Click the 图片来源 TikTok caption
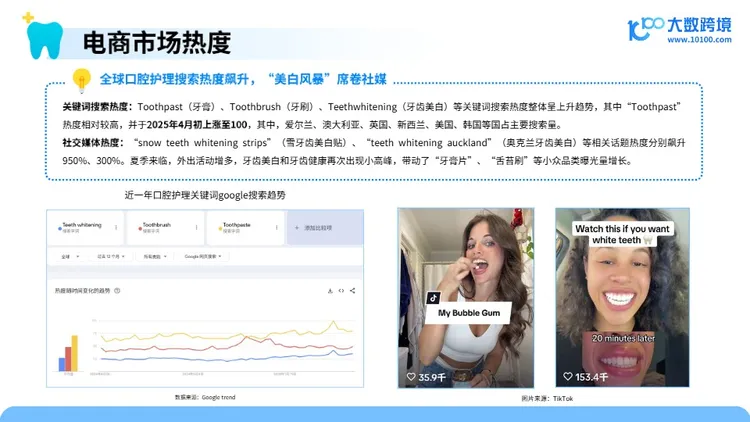The width and height of the screenshot is (750, 422). [547, 398]
